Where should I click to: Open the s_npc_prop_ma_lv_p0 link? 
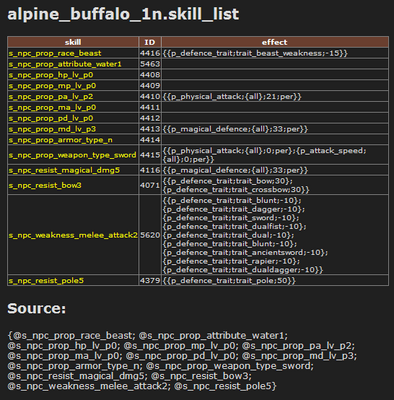pyautogui.click(x=52, y=107)
